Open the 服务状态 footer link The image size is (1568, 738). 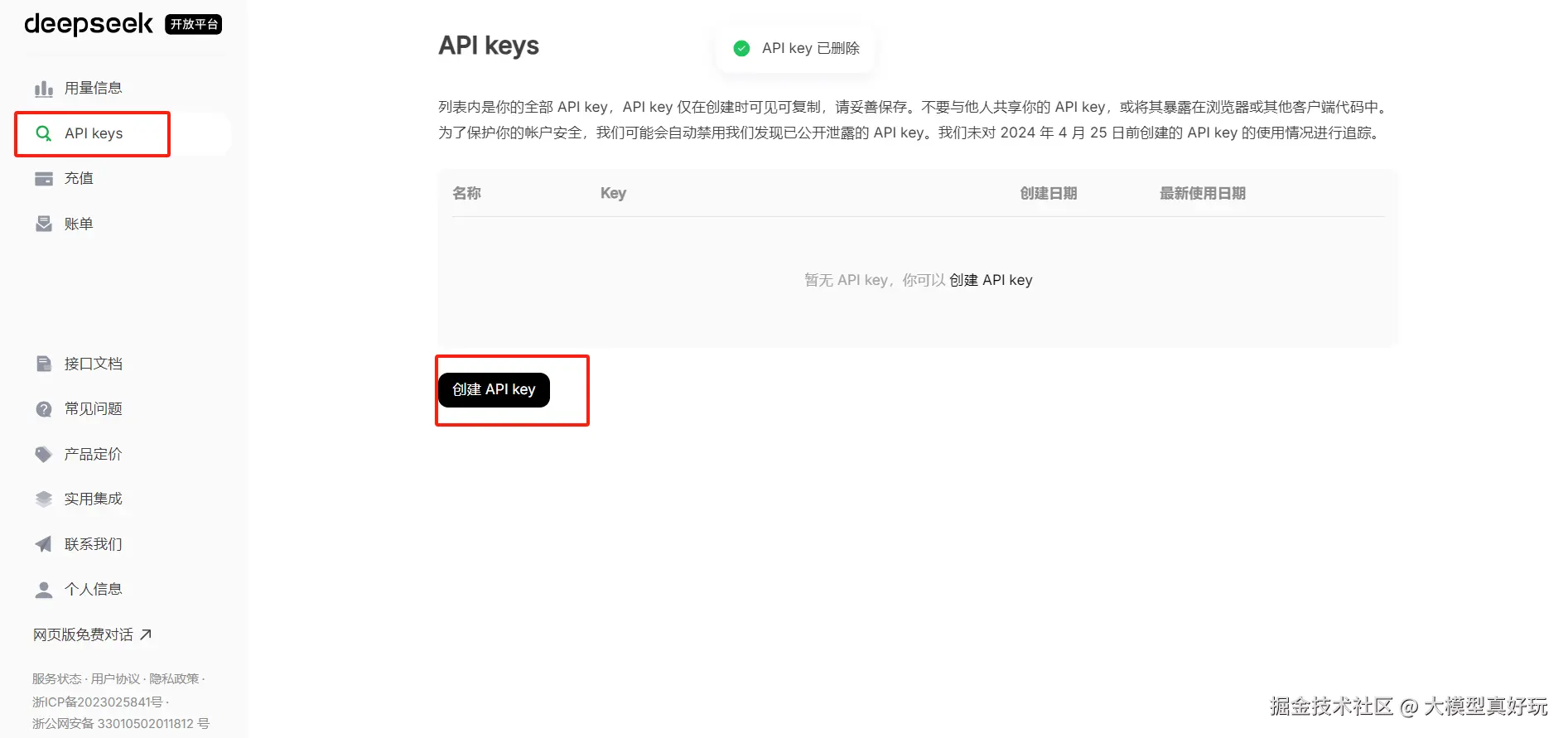[57, 678]
